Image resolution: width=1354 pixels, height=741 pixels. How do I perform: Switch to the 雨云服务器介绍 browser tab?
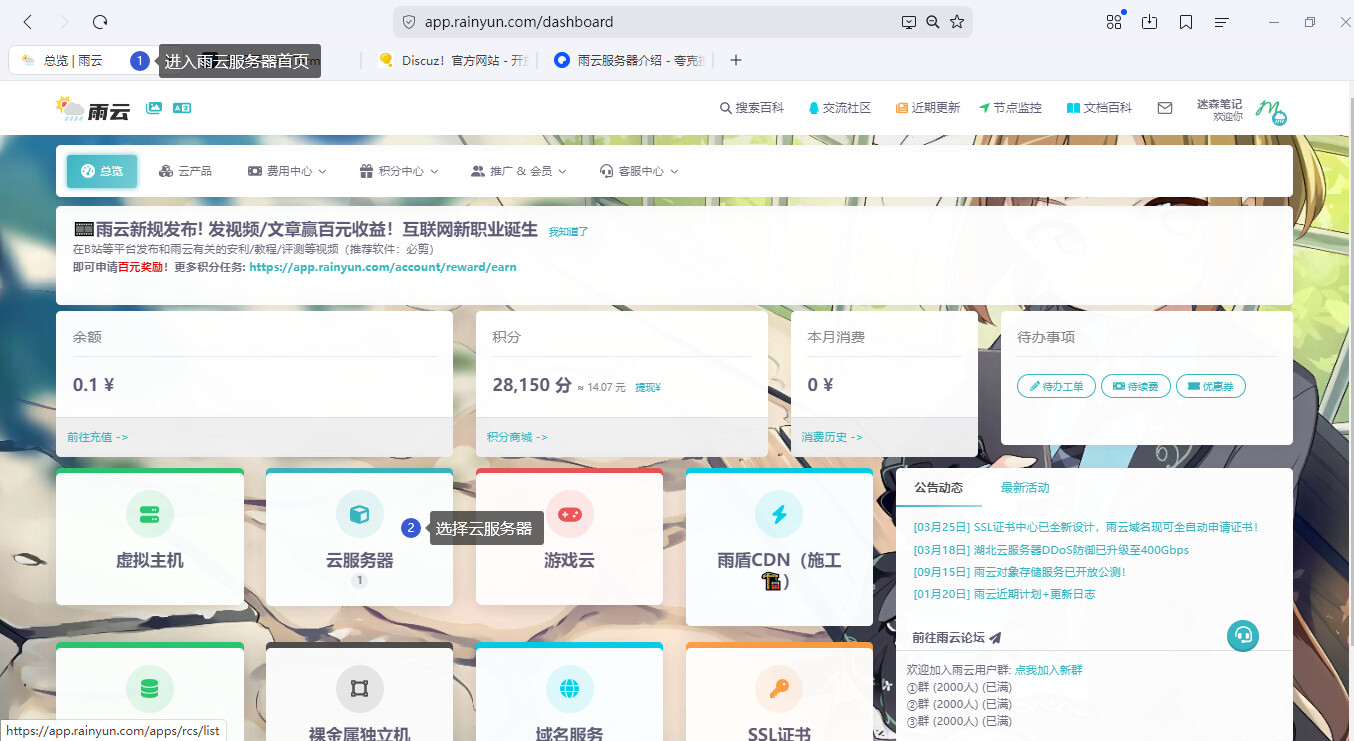click(x=628, y=60)
